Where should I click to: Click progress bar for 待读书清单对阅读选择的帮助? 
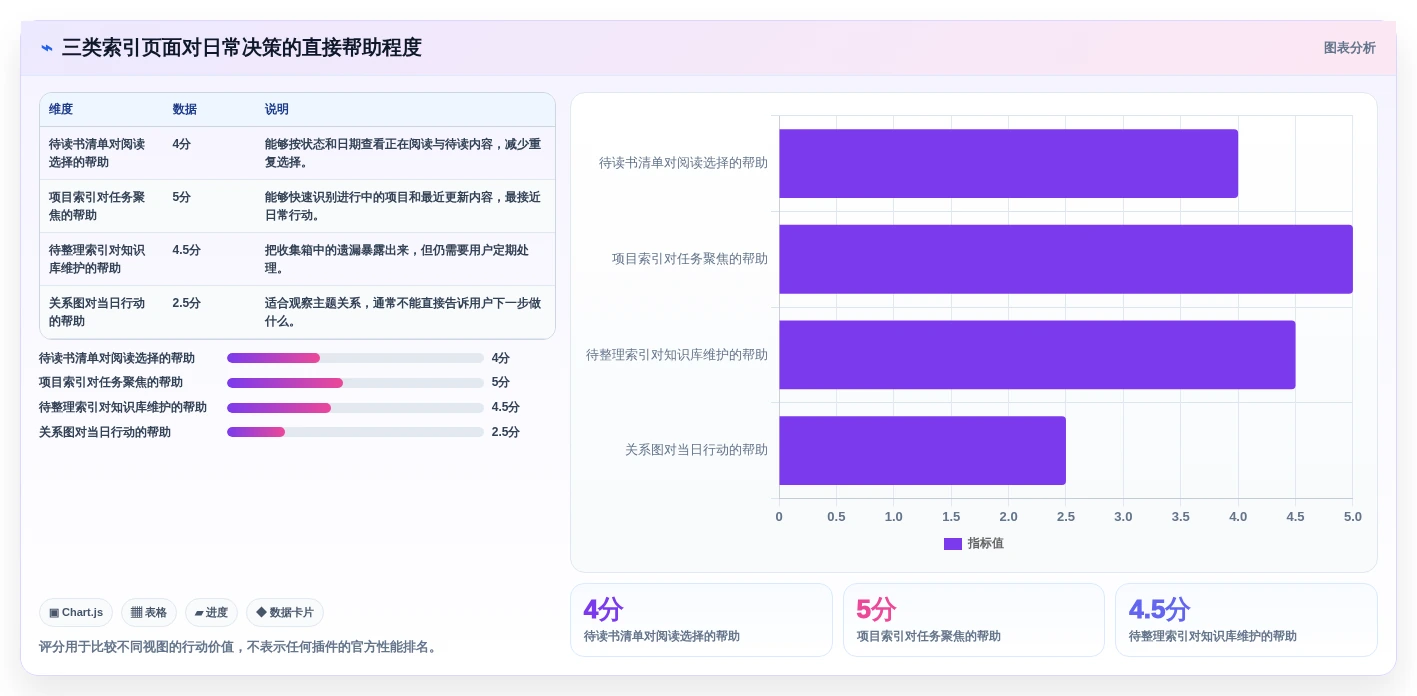coord(355,358)
